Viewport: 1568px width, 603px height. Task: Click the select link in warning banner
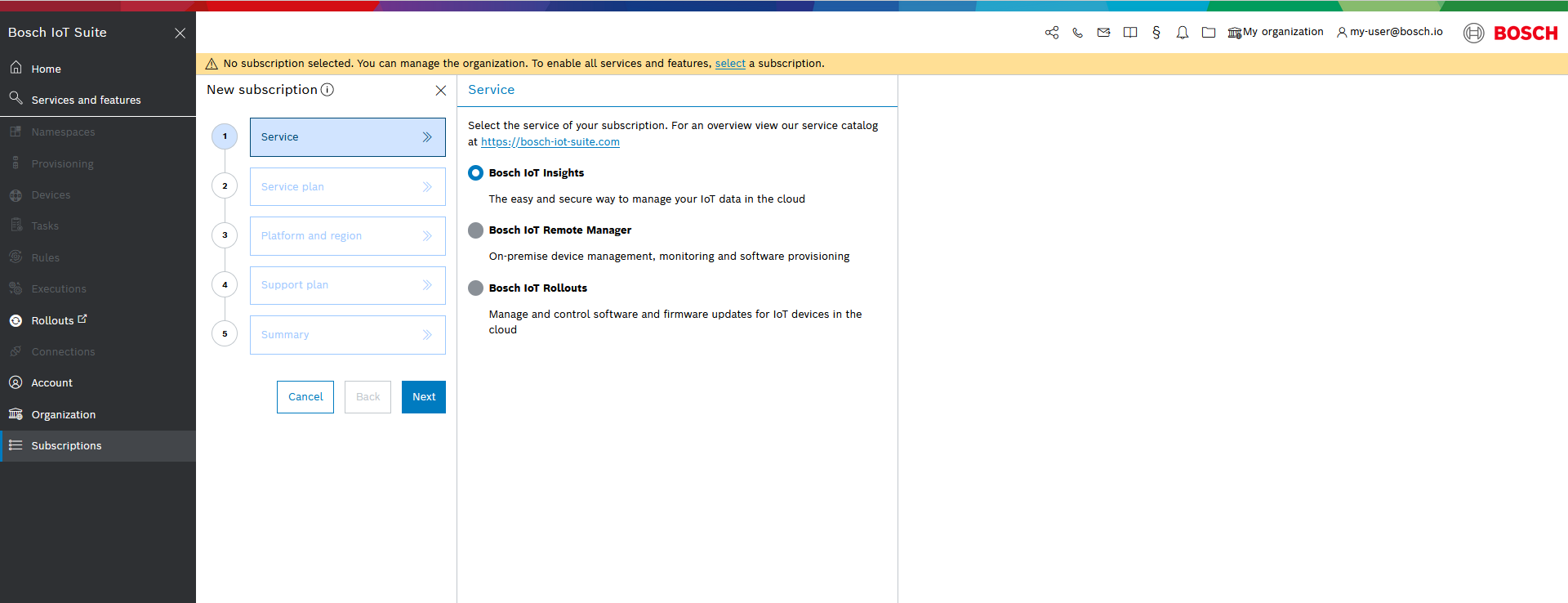click(x=730, y=64)
